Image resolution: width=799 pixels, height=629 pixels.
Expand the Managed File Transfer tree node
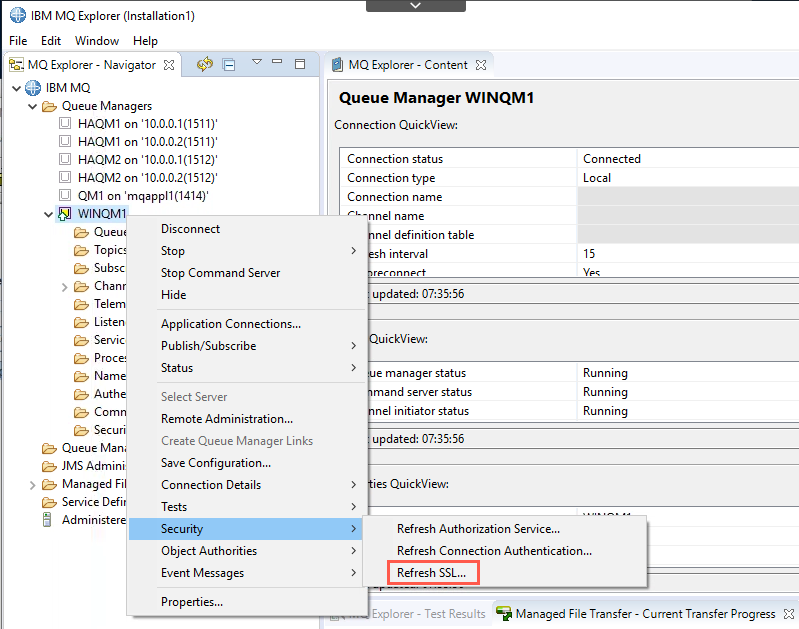pos(33,485)
